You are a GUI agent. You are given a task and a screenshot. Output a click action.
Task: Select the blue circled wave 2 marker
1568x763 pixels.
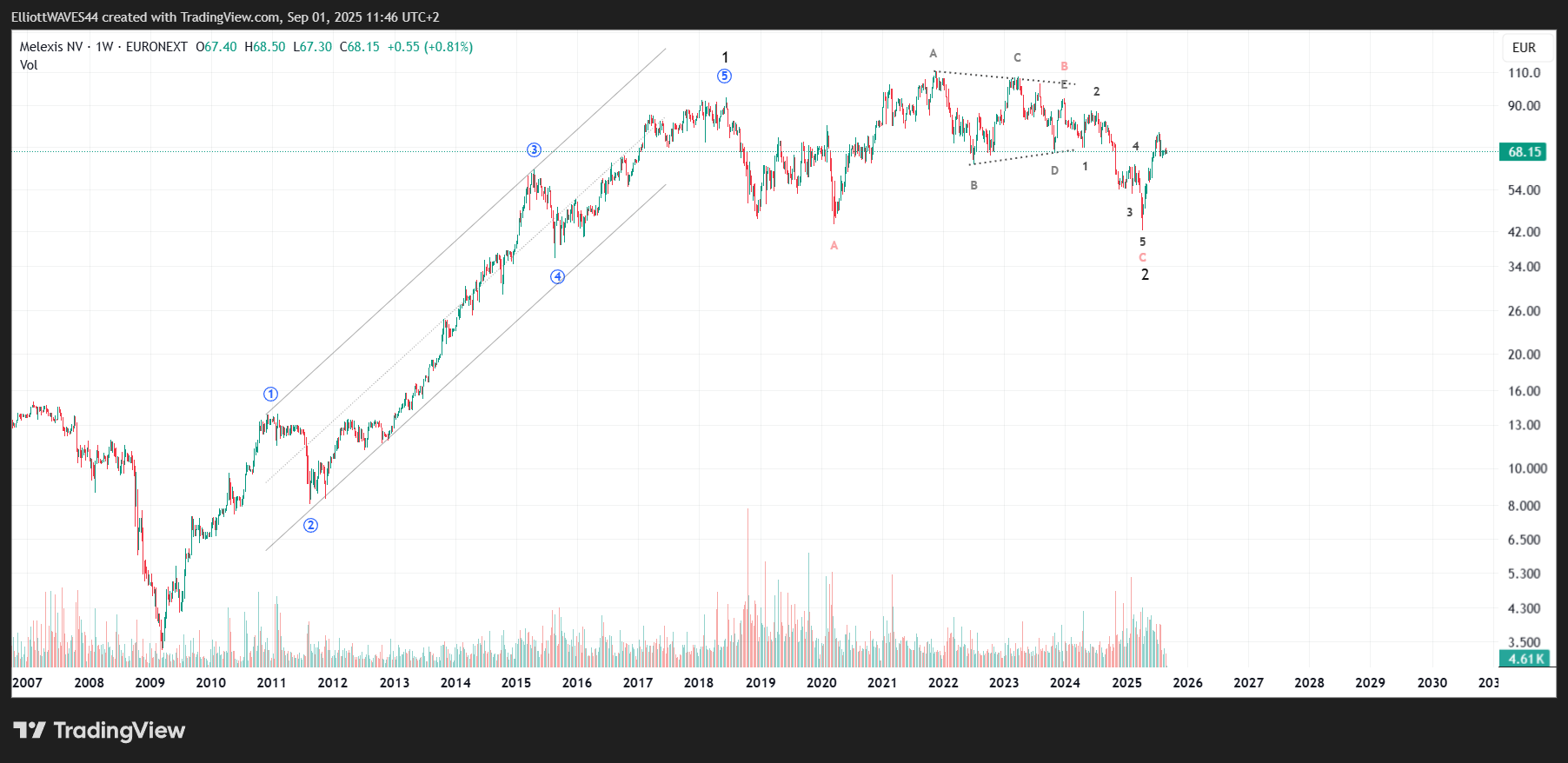click(x=310, y=525)
